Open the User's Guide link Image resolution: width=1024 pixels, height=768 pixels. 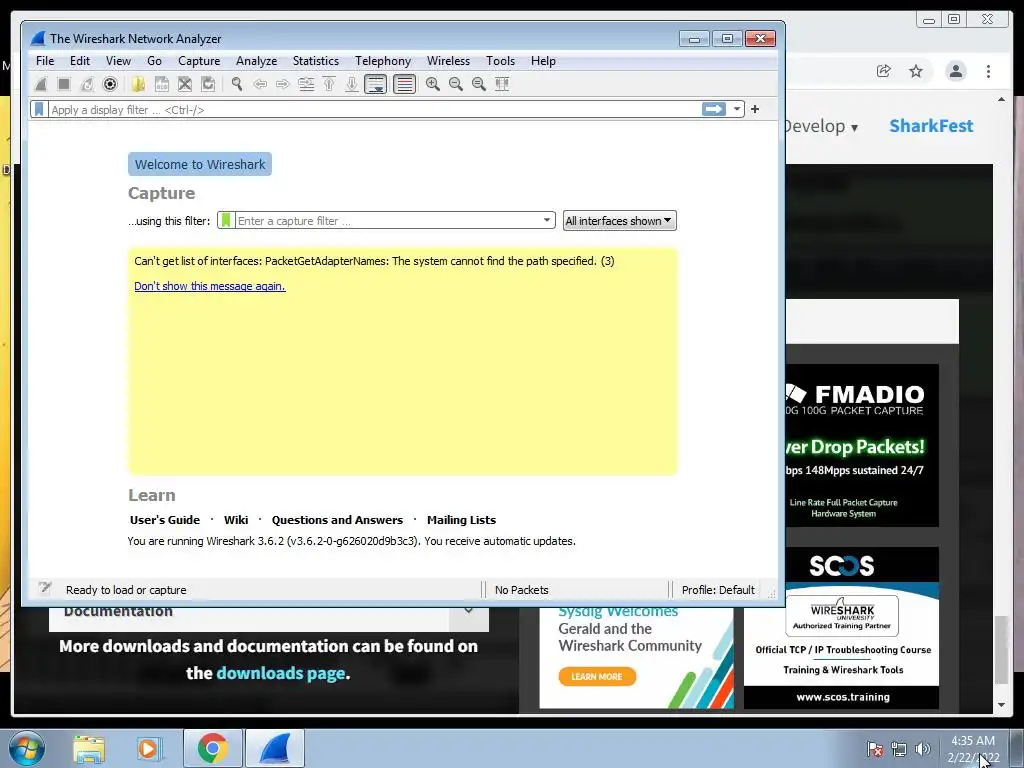click(165, 520)
